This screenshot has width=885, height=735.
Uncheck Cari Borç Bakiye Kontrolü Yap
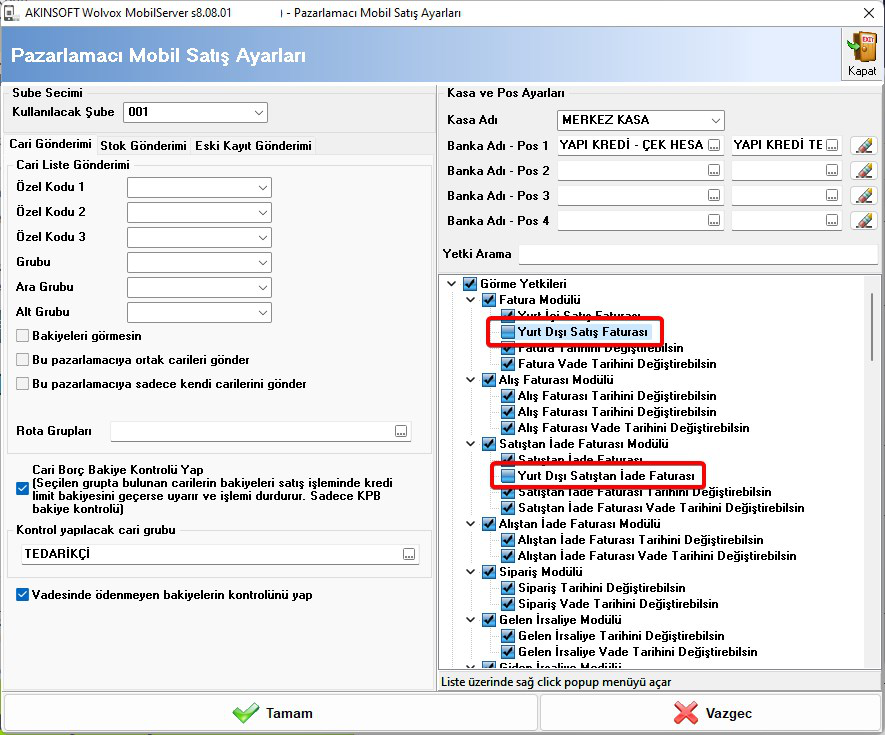(23, 488)
